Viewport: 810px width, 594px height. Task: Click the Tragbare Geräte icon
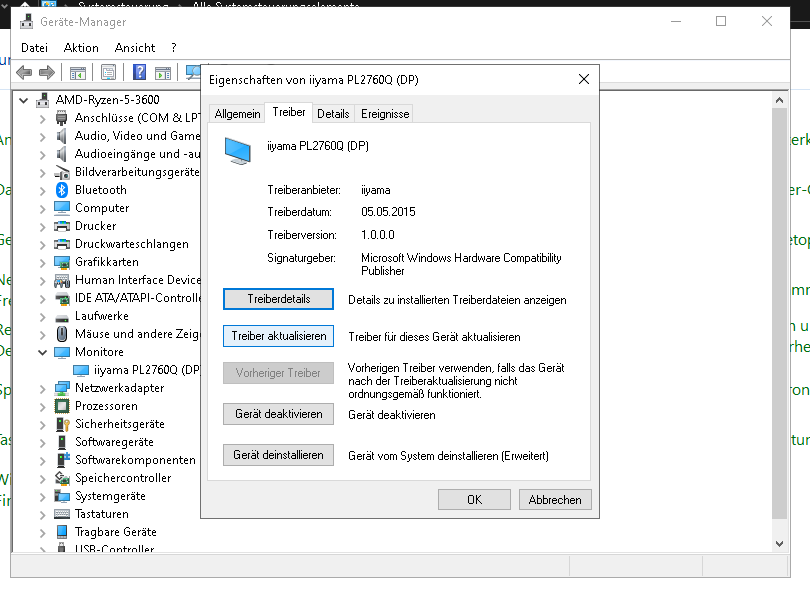(x=62, y=532)
